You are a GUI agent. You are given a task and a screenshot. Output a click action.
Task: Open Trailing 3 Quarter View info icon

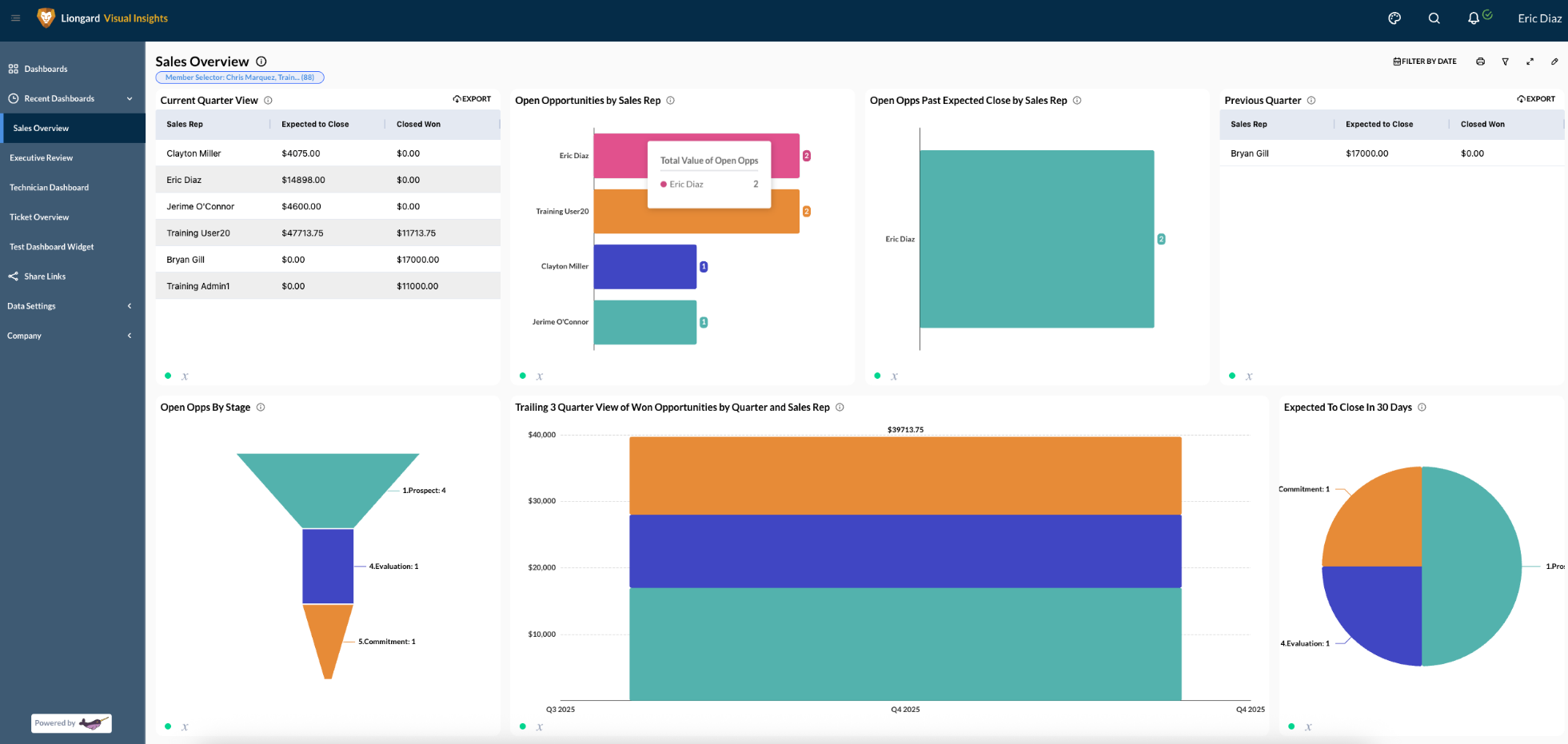840,408
